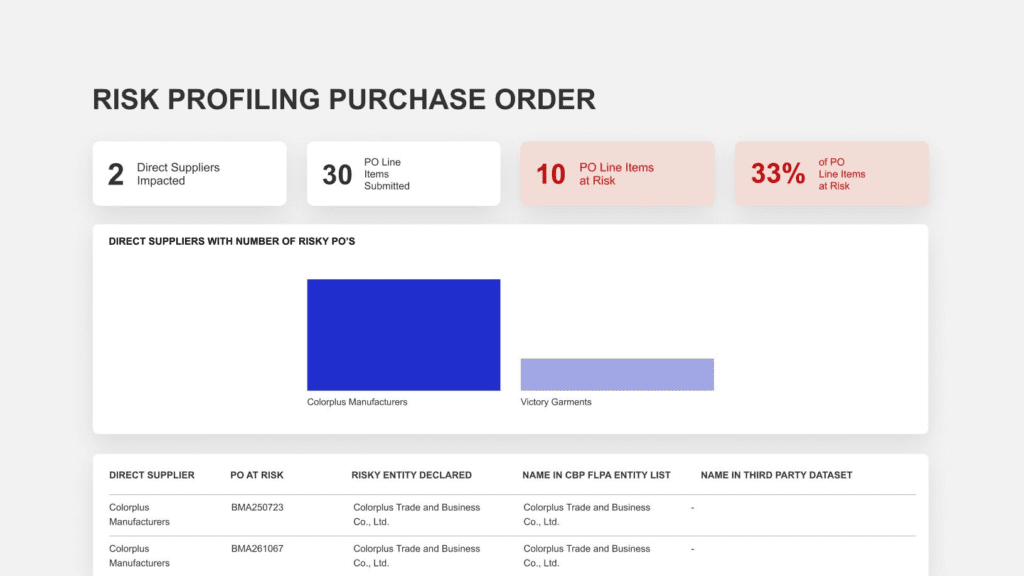Select the CBP FLPA entity name for BMA261067

[586, 555]
